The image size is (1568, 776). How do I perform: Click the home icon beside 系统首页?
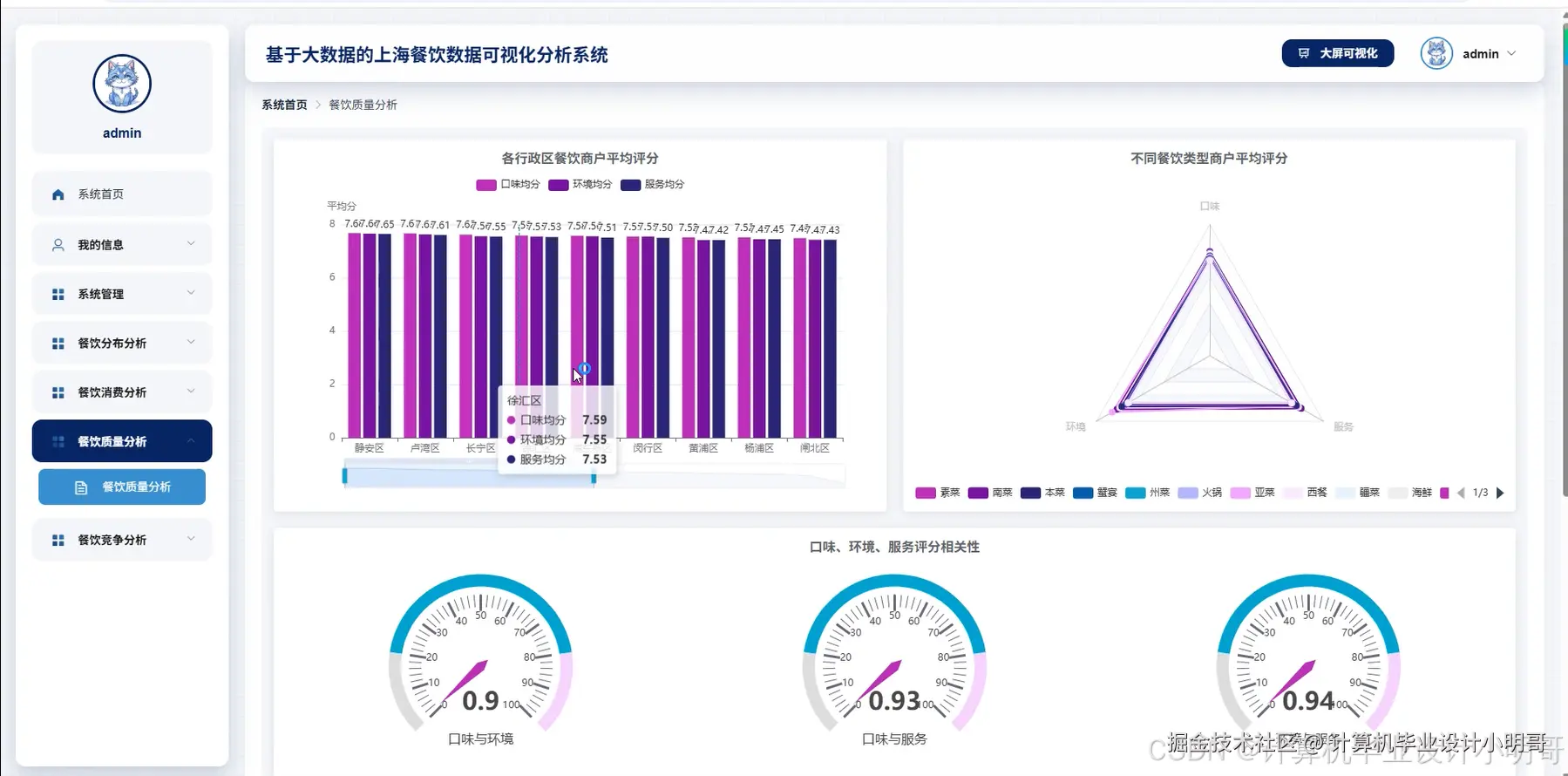[x=58, y=194]
